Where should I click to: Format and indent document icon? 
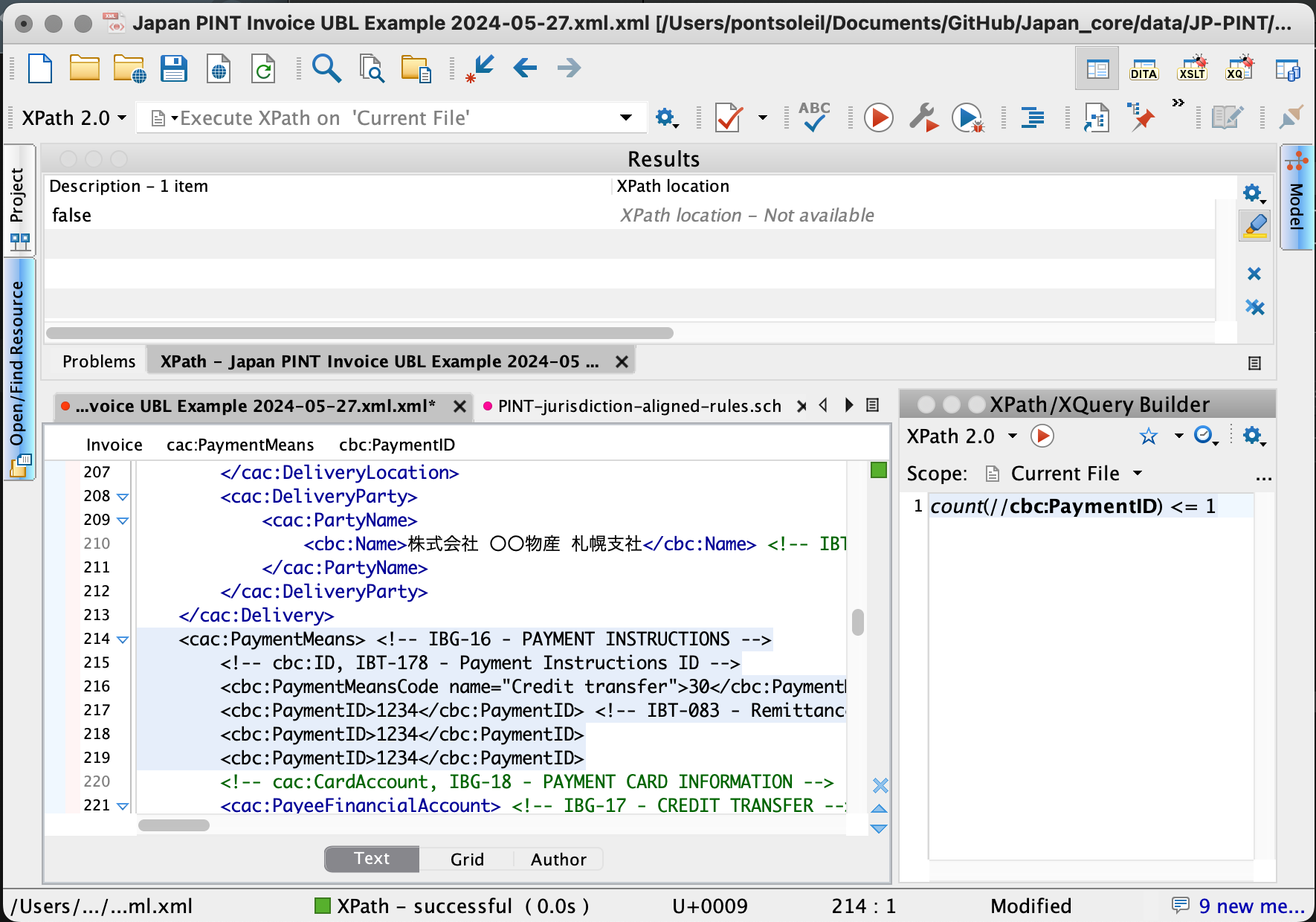tap(1033, 117)
